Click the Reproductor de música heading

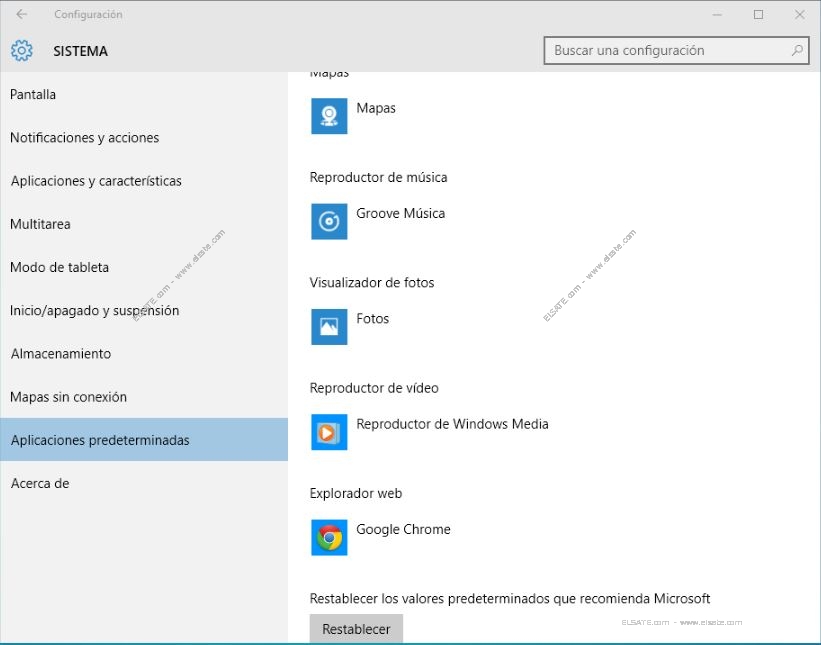379,177
